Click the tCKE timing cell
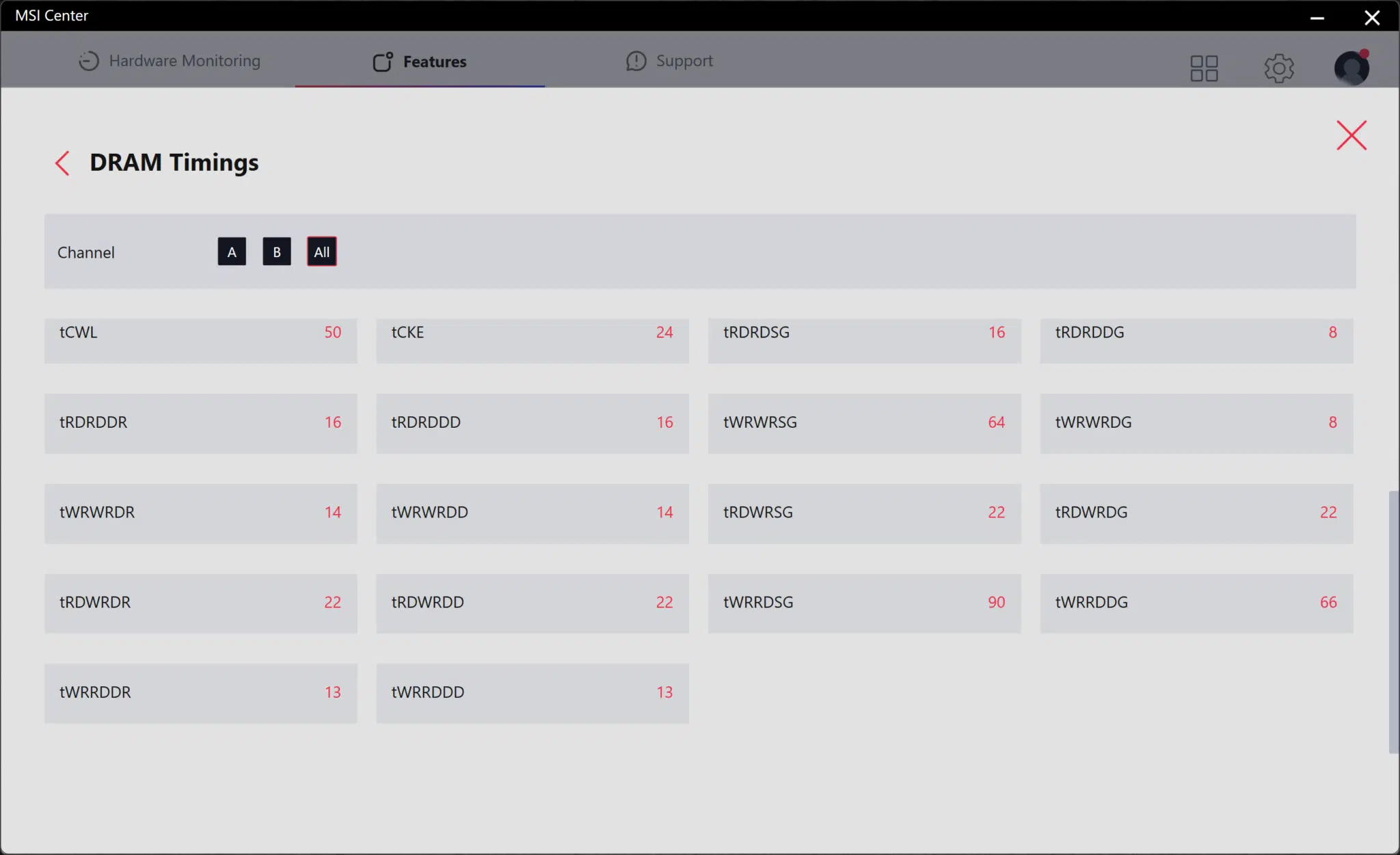The height and width of the screenshot is (855, 1400). point(533,340)
